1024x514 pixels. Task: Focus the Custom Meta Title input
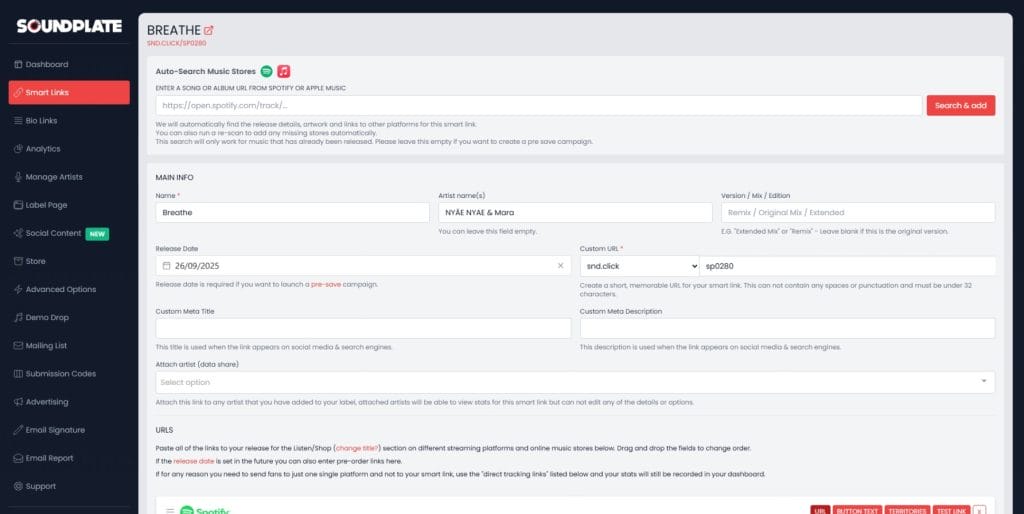[x=363, y=328]
